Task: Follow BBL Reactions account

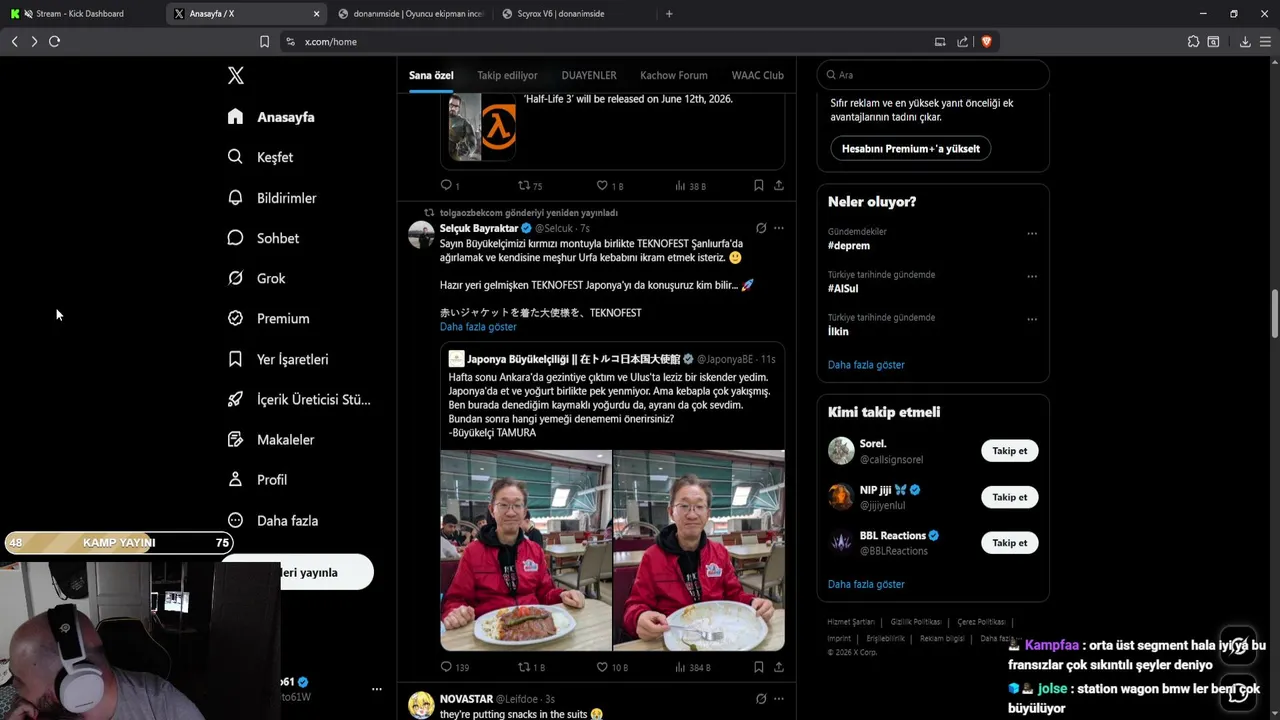Action: (x=1009, y=543)
